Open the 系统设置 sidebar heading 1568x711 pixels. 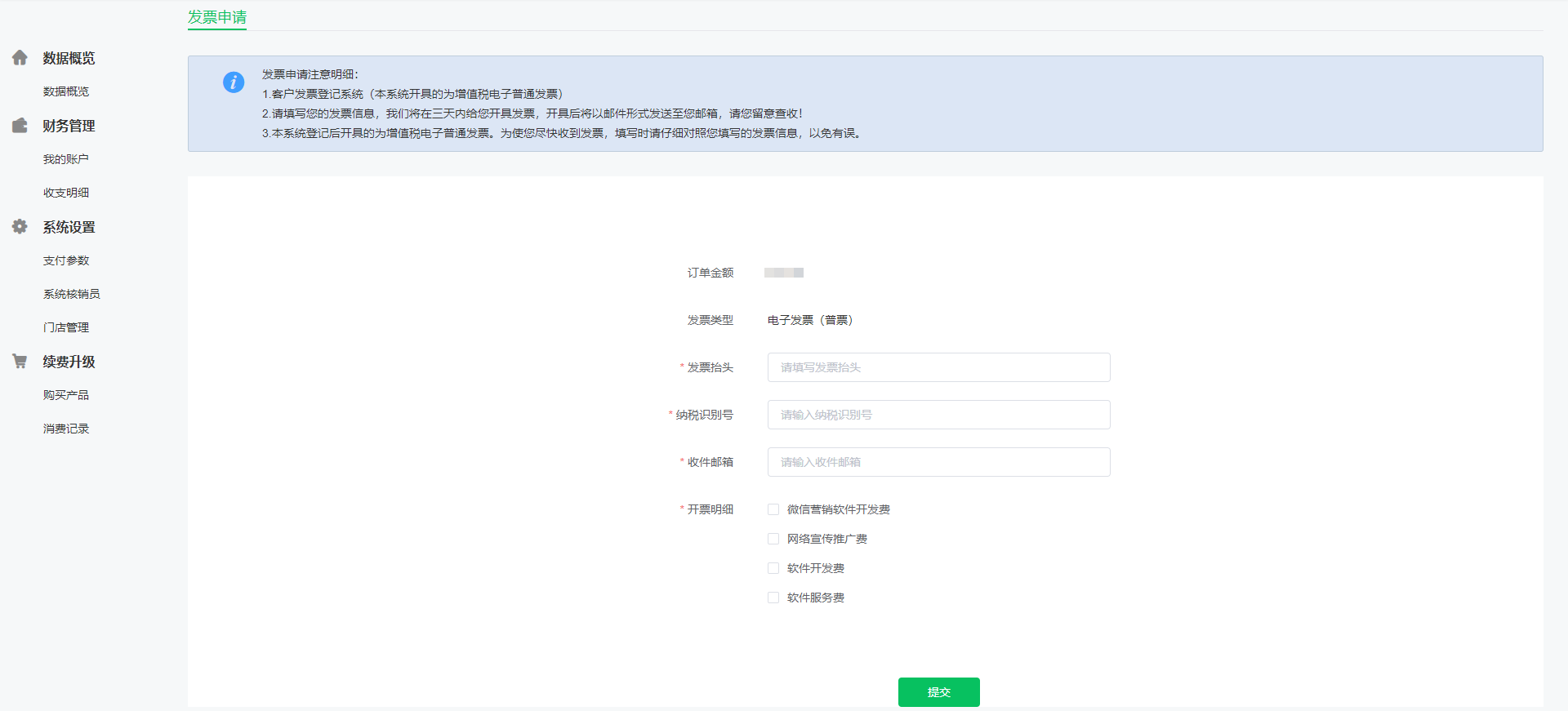tap(69, 227)
